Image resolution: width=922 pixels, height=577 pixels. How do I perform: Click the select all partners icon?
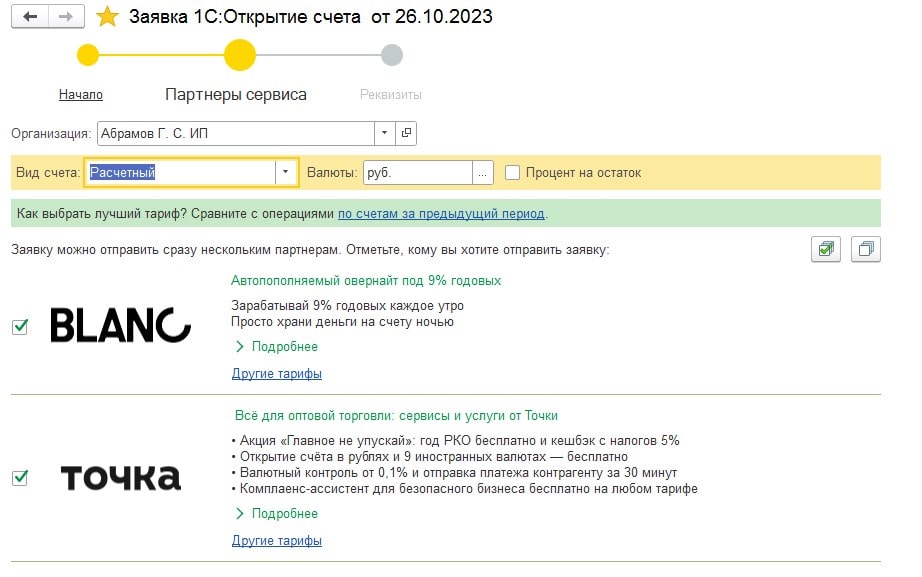[826, 249]
